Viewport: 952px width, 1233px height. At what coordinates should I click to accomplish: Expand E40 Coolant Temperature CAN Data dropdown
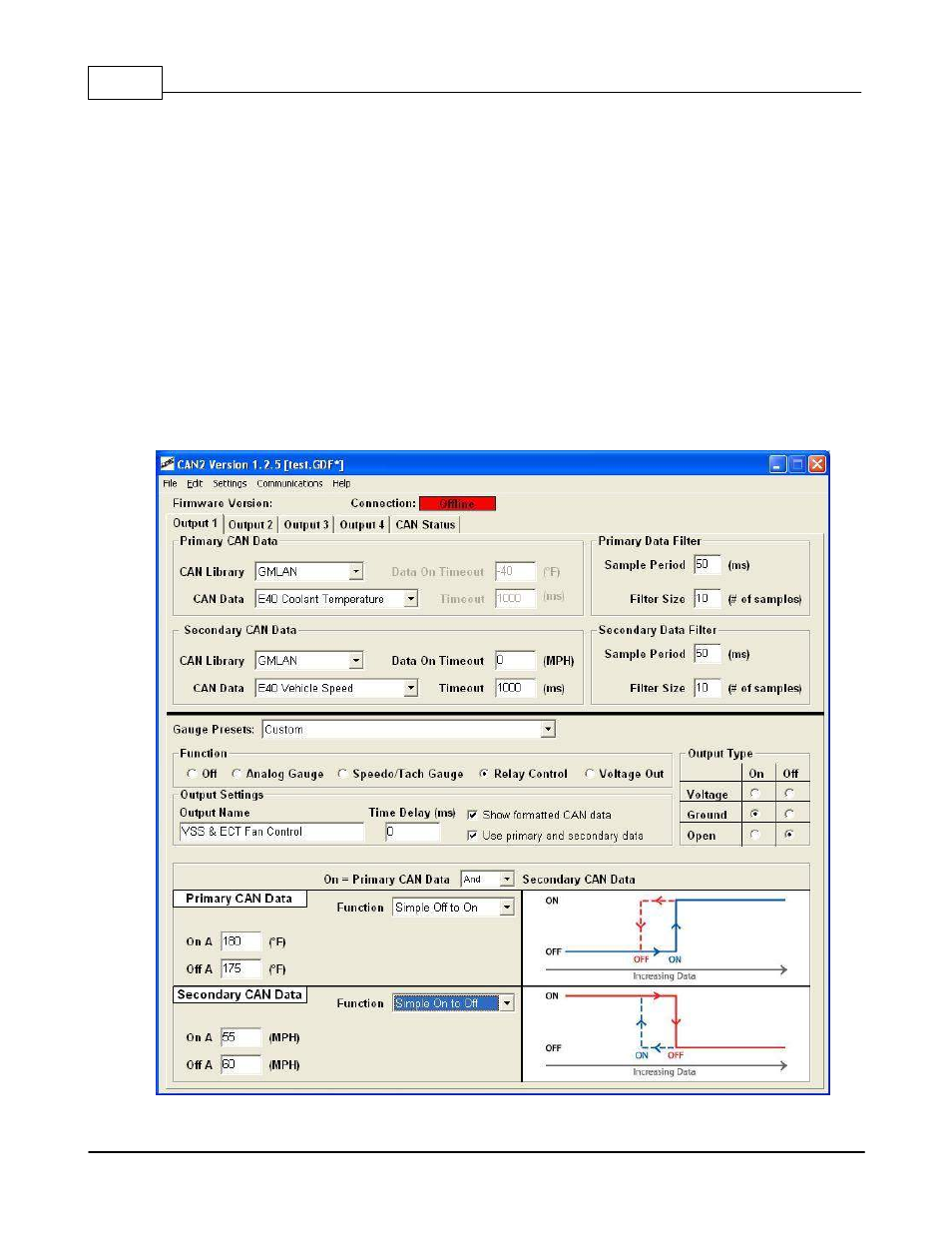coord(410,599)
